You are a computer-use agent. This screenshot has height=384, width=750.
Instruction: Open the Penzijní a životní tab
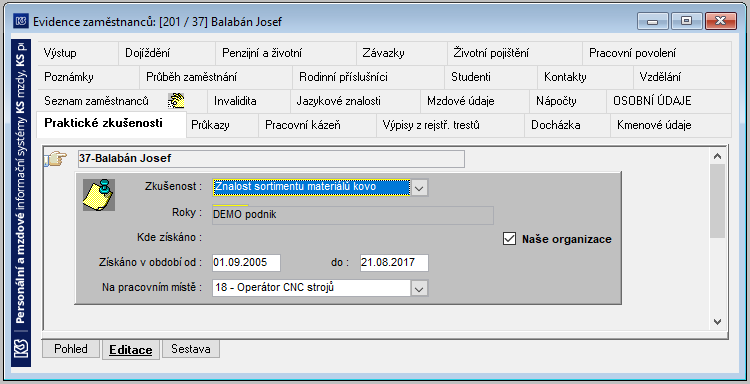pyautogui.click(x=286, y=53)
